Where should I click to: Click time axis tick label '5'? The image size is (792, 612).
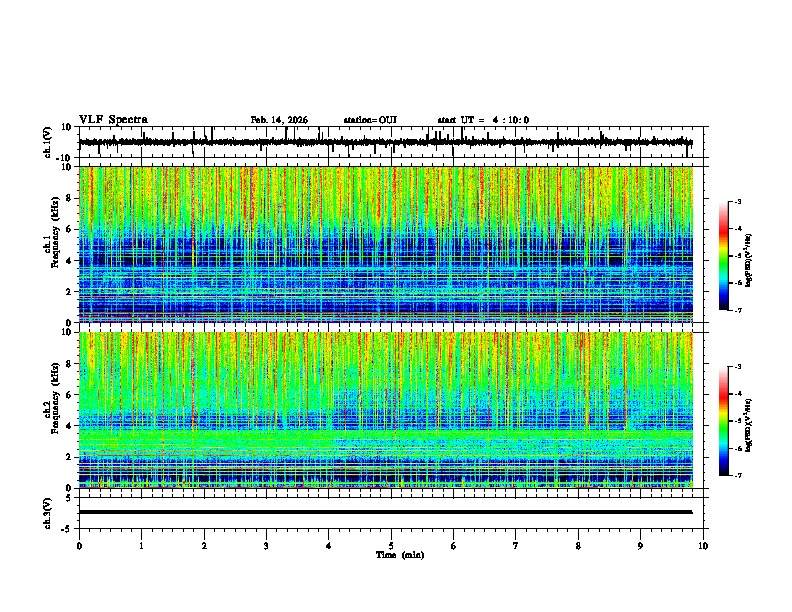coord(391,546)
